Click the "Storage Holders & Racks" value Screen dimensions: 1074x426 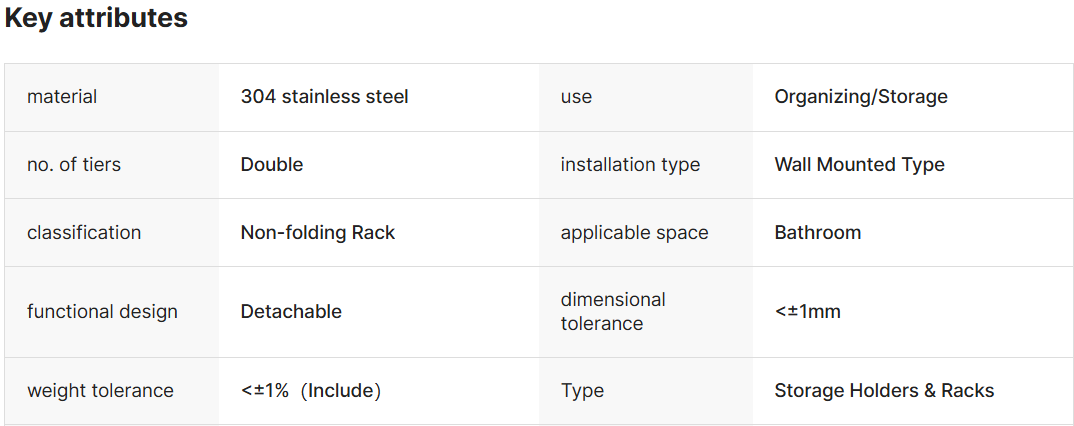(x=884, y=391)
